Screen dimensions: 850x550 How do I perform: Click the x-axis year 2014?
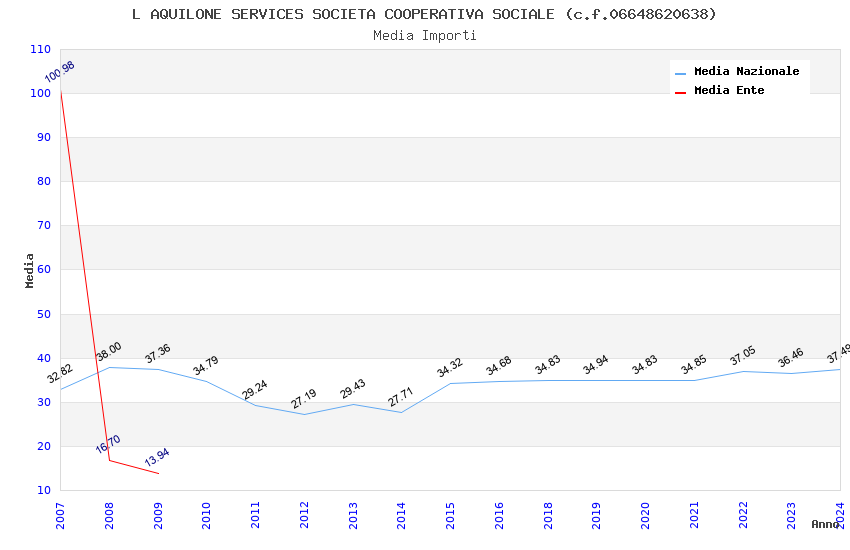pos(401,515)
